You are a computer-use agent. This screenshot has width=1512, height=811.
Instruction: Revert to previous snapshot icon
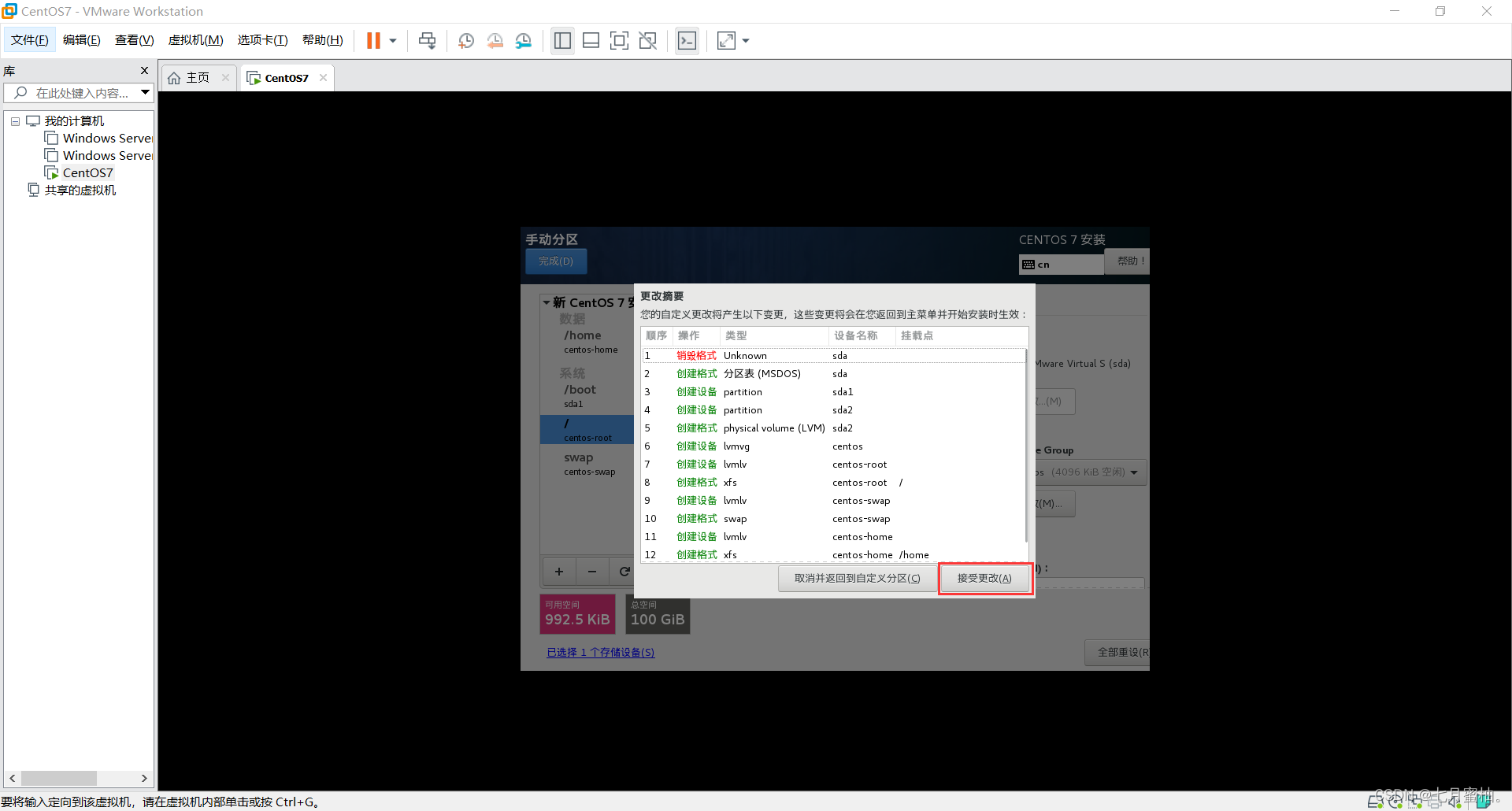[495, 41]
